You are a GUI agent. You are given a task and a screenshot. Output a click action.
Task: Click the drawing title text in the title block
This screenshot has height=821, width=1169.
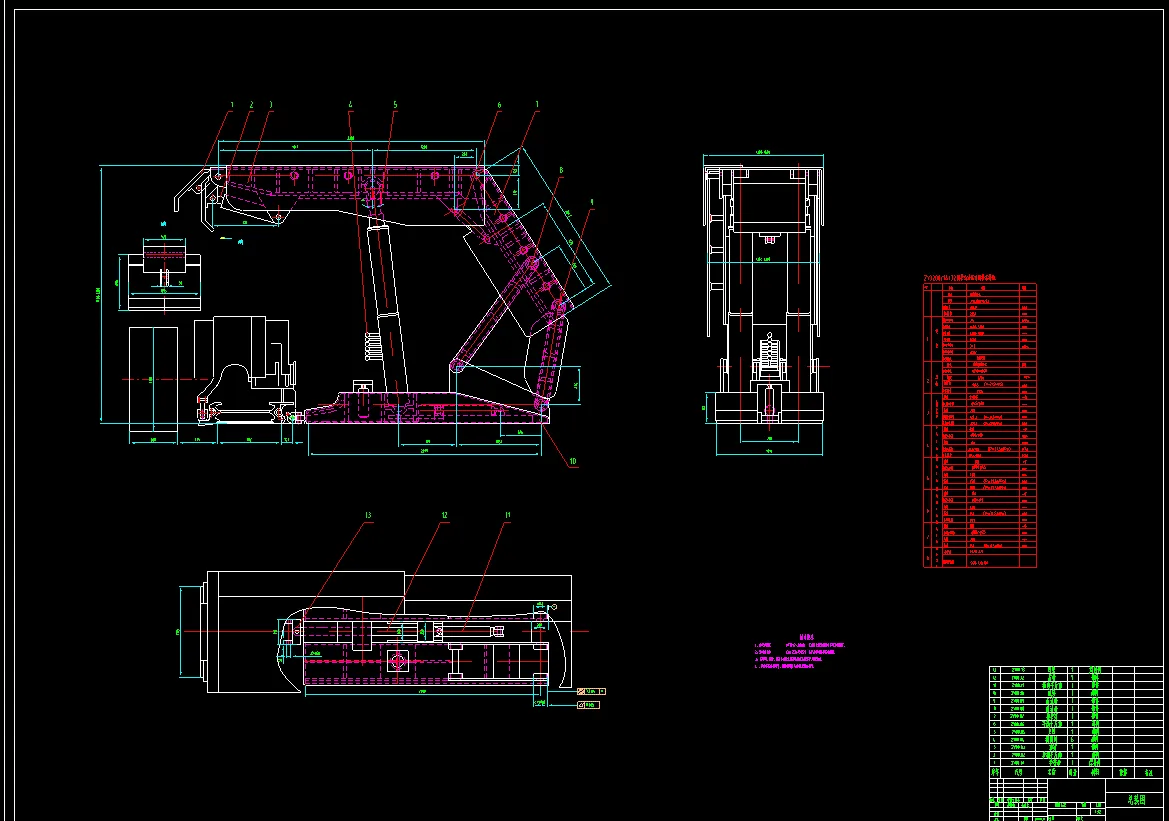click(1134, 800)
